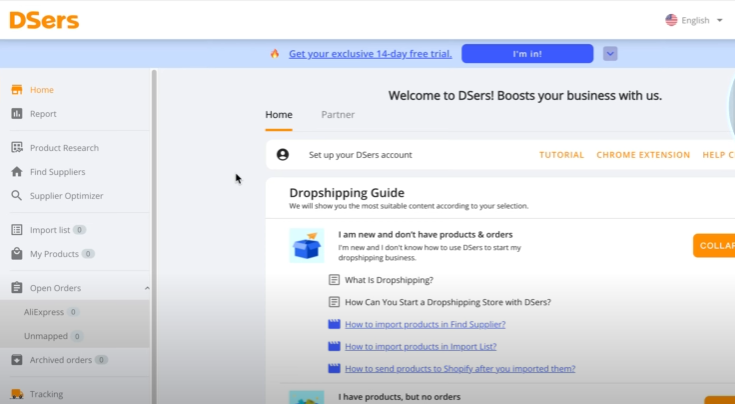Viewport: 735px width, 404px height.
Task: Click the TUTORIAL link
Action: pos(562,155)
